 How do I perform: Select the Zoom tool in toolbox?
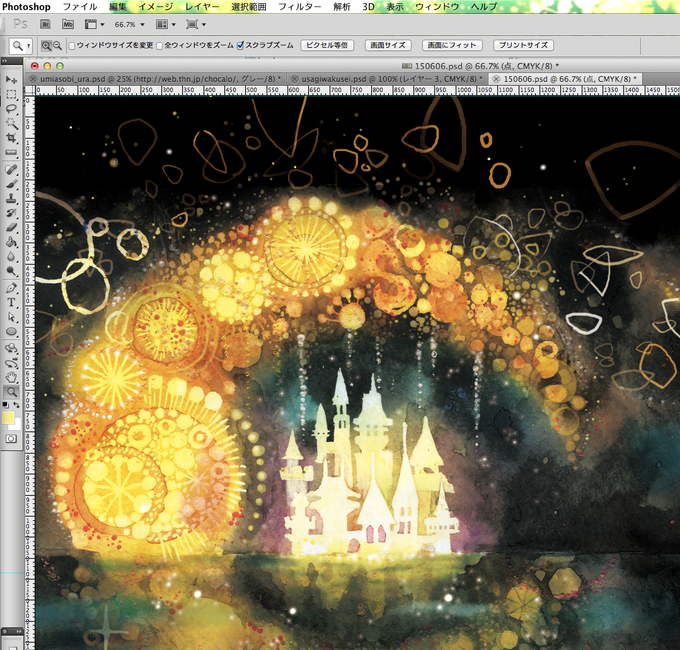point(11,392)
